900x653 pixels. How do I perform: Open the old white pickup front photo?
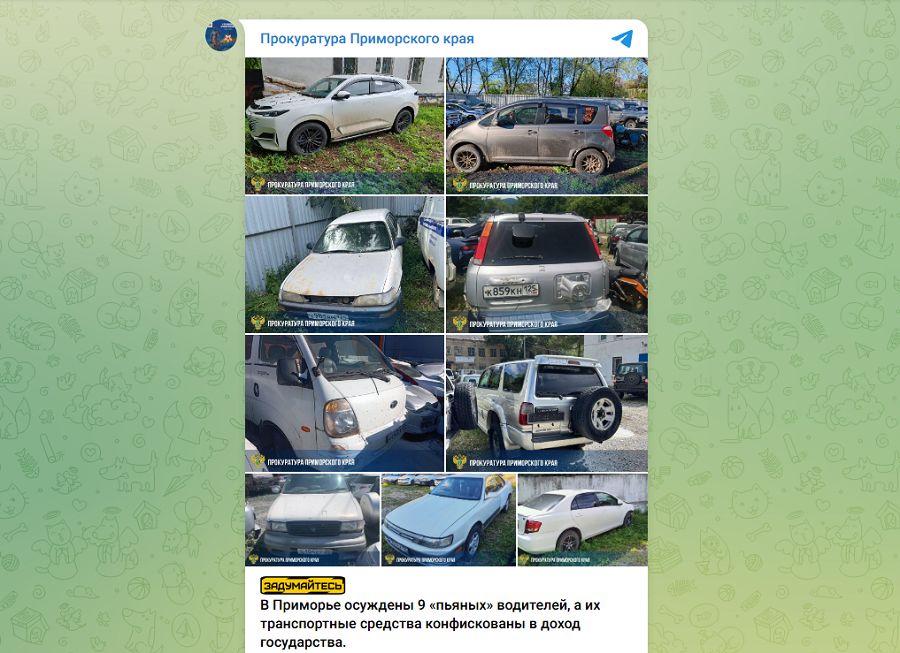pyautogui.click(x=312, y=520)
